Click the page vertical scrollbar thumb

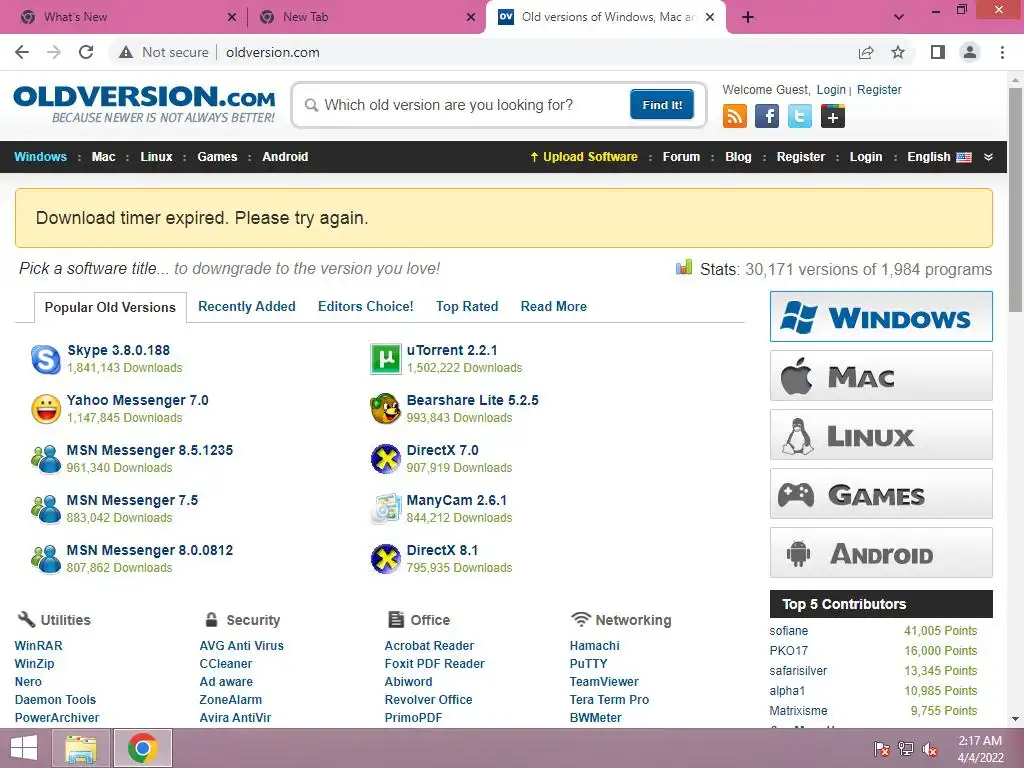tap(1015, 199)
